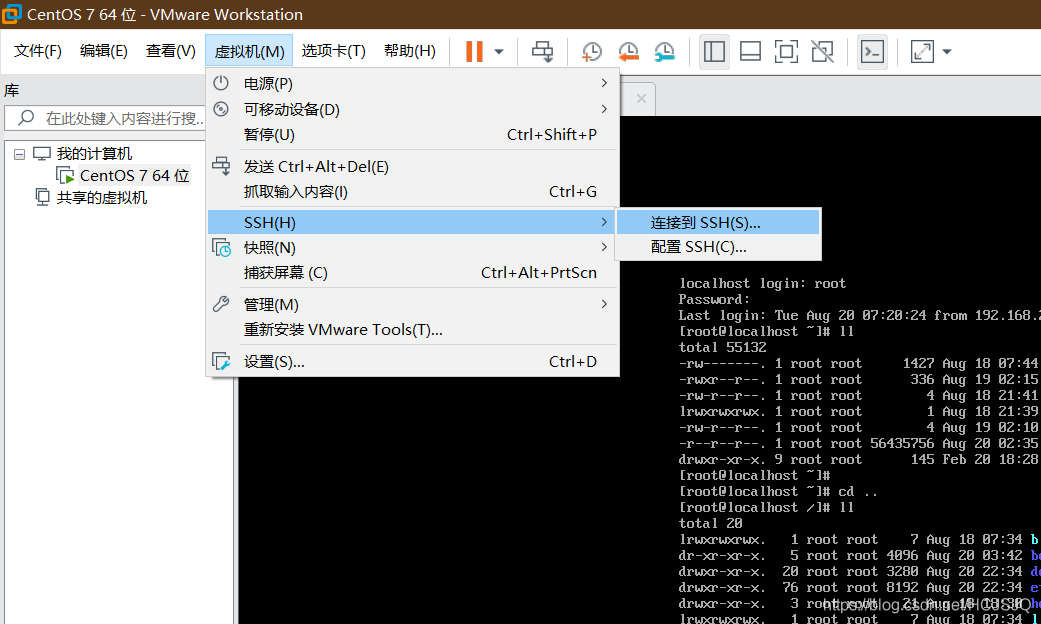This screenshot has width=1041, height=624.
Task: Click the magnifier icon in library search
Action: point(26,118)
